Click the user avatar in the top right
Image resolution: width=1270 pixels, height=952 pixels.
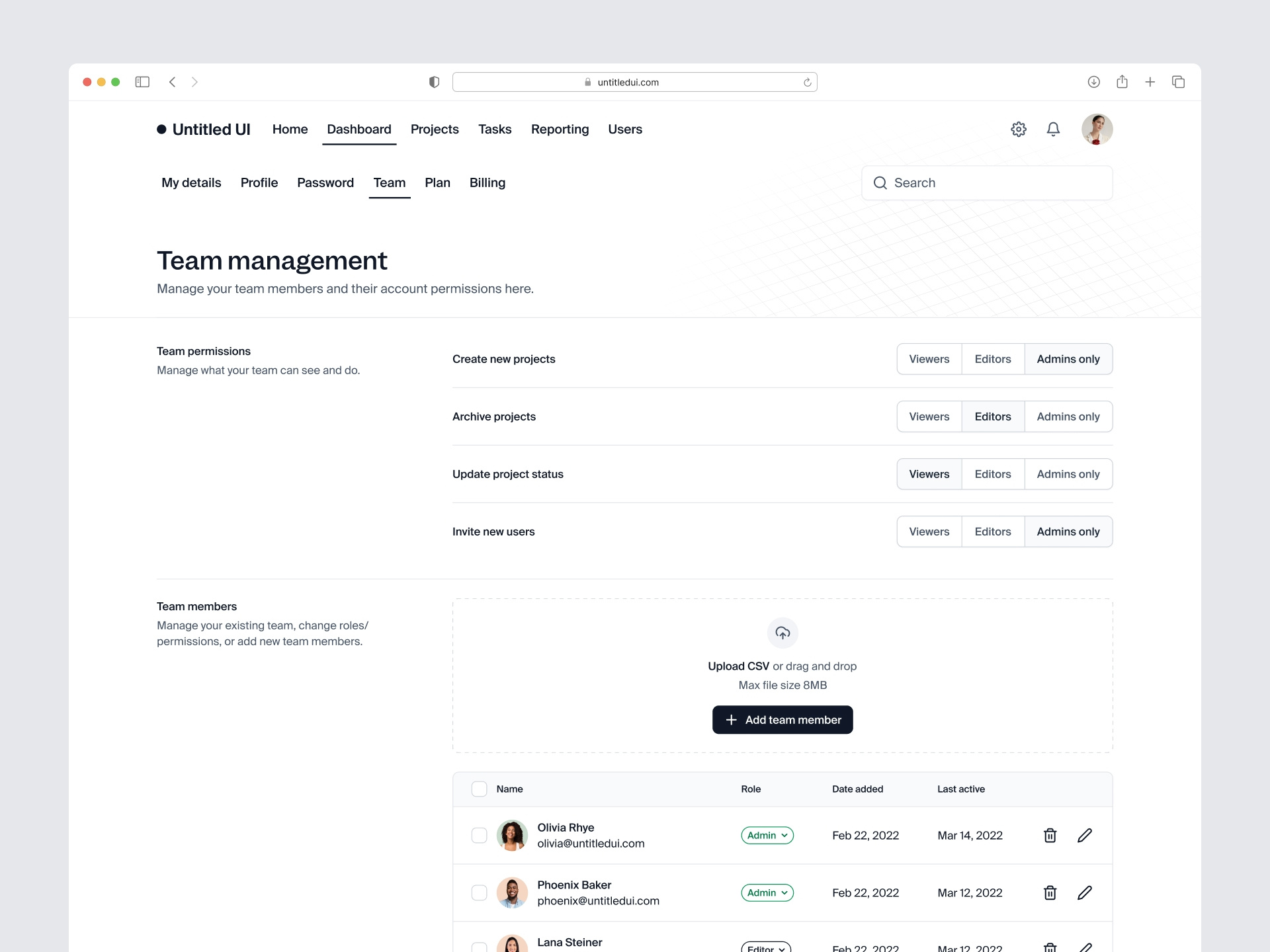[1097, 129]
